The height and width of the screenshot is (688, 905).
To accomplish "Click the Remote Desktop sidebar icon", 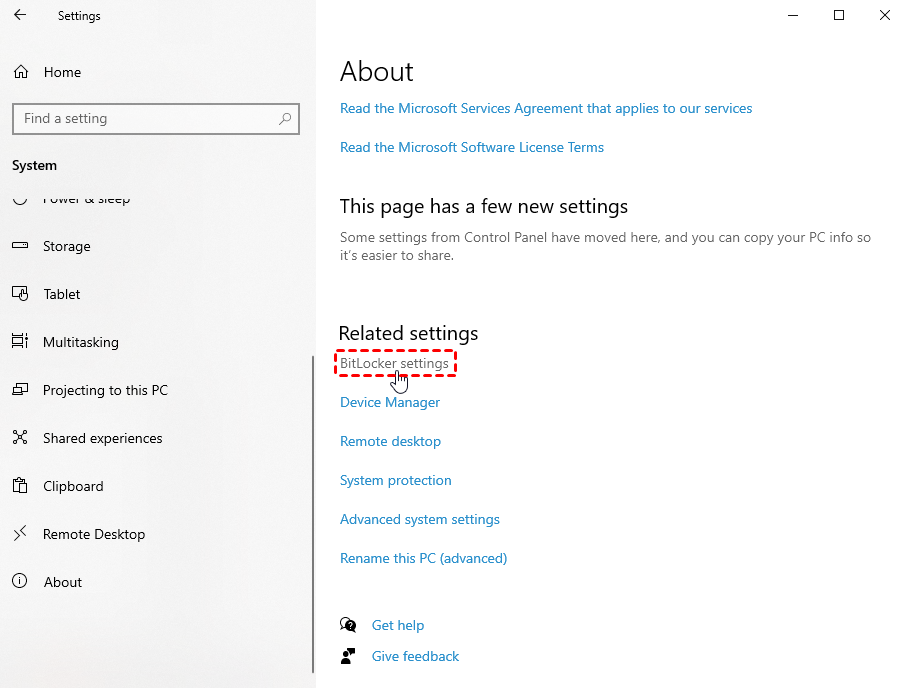I will pyautogui.click(x=20, y=534).
